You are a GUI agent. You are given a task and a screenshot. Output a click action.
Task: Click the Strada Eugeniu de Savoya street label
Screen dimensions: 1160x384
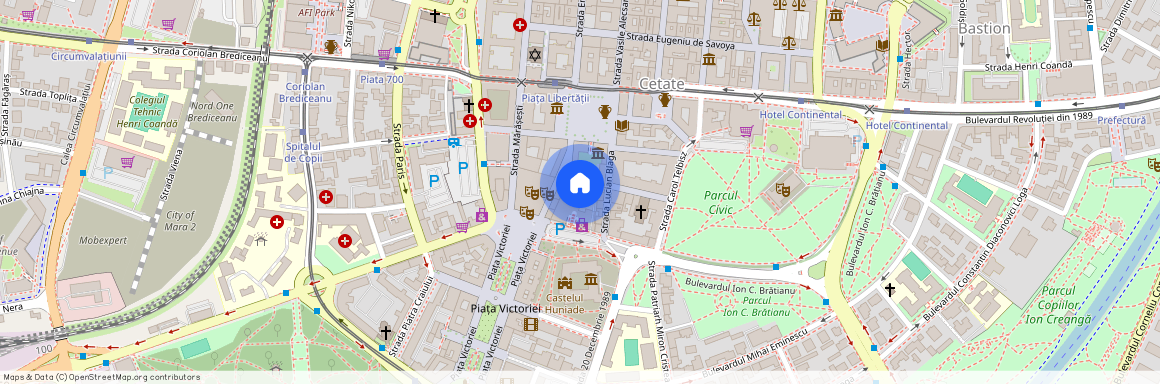tap(681, 41)
